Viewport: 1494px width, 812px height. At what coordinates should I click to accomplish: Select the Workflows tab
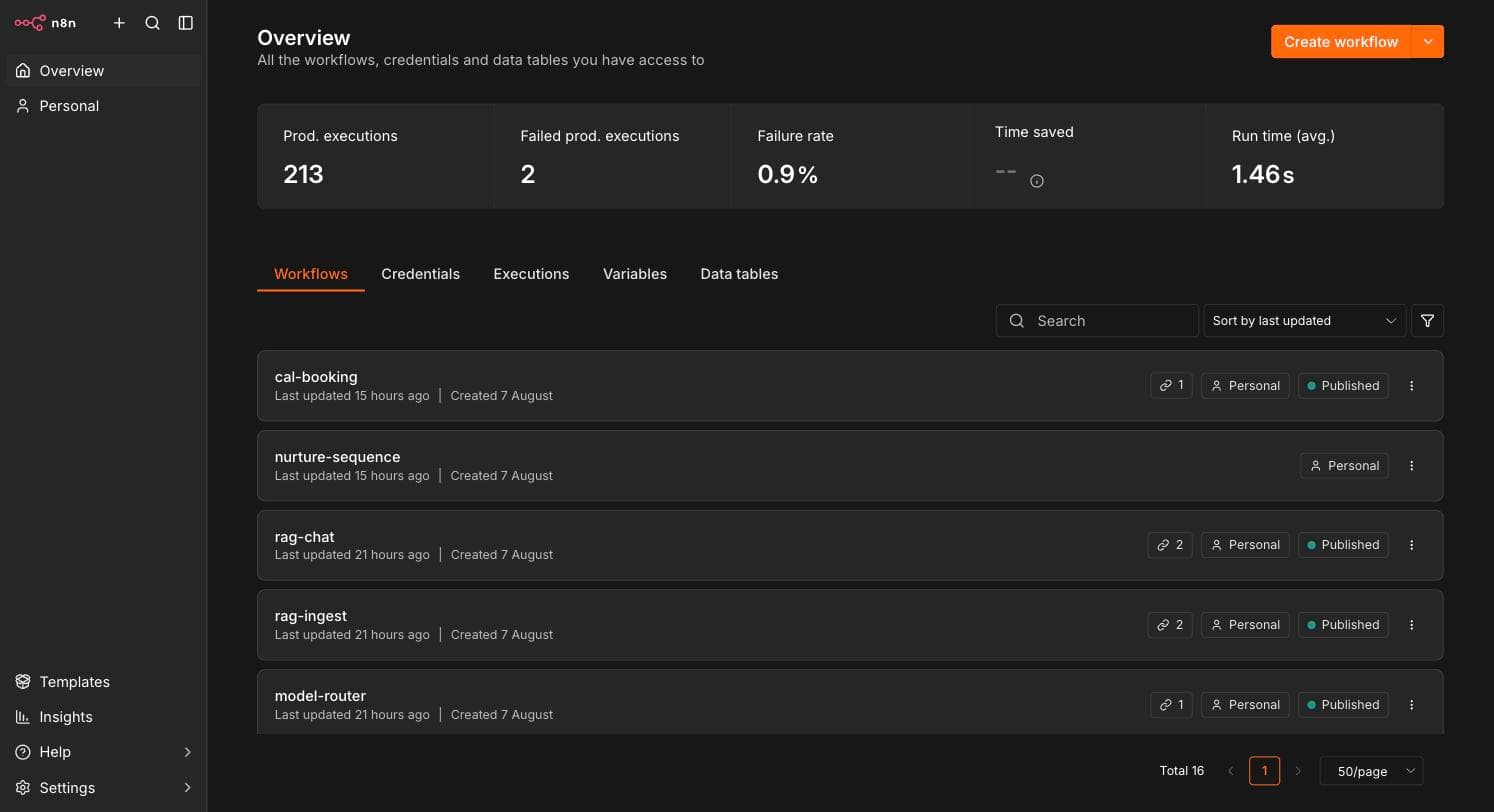[310, 274]
